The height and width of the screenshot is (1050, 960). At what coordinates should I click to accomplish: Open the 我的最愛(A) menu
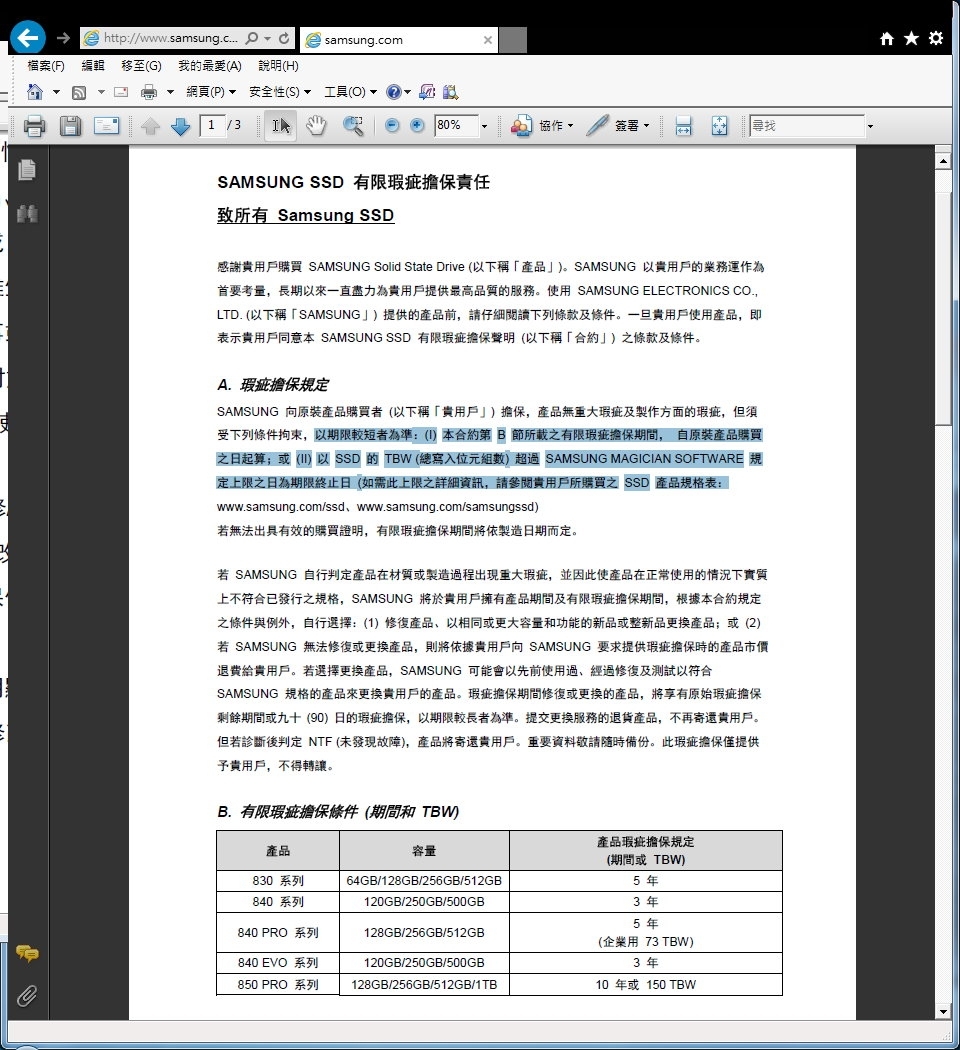pyautogui.click(x=210, y=66)
